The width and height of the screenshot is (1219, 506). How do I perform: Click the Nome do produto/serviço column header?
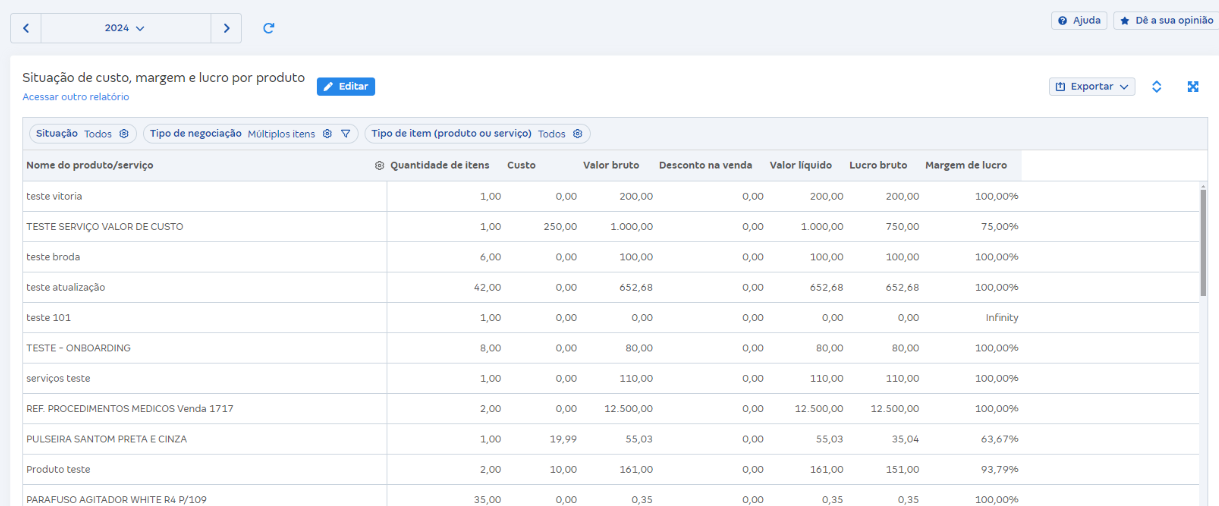tap(90, 165)
